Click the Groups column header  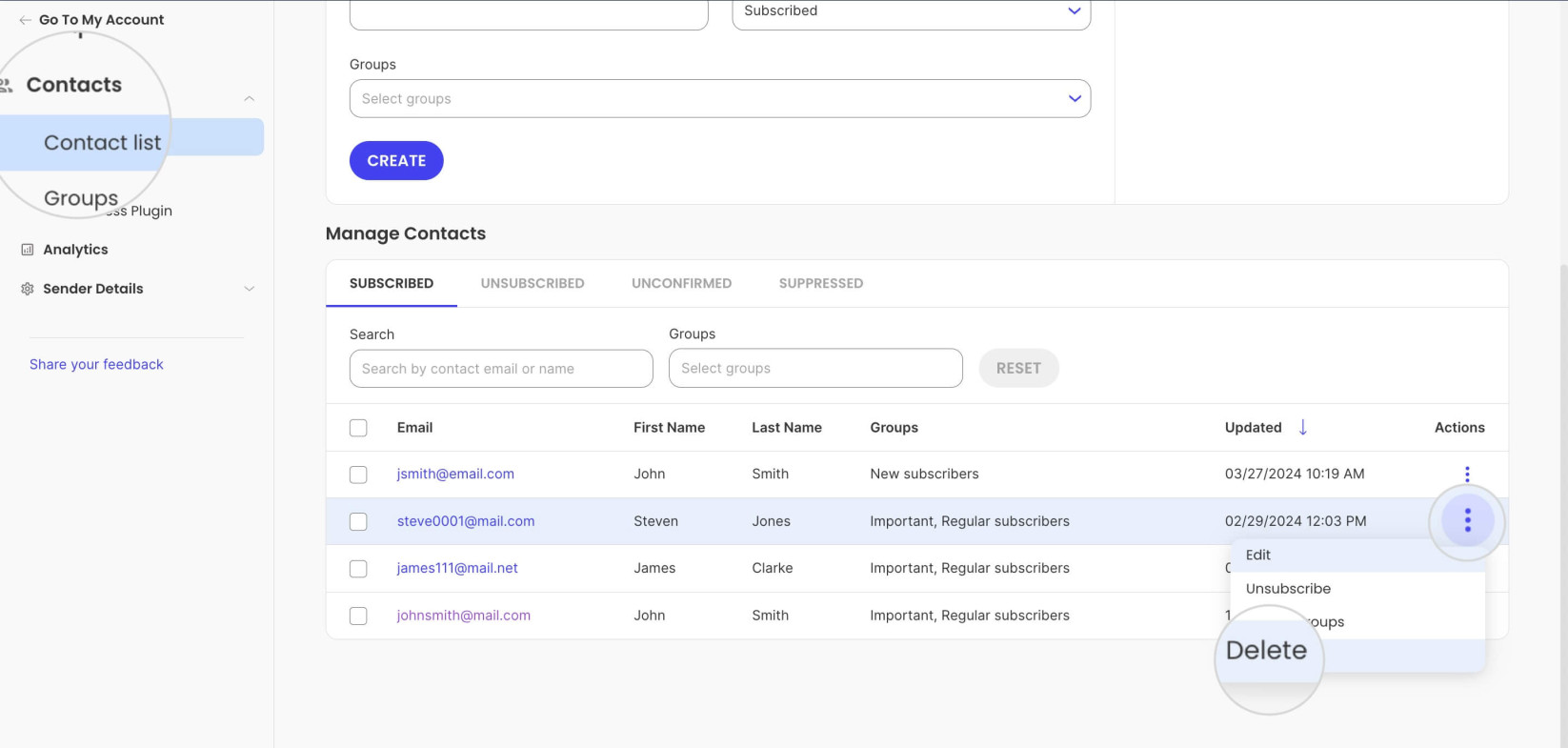pyautogui.click(x=894, y=428)
